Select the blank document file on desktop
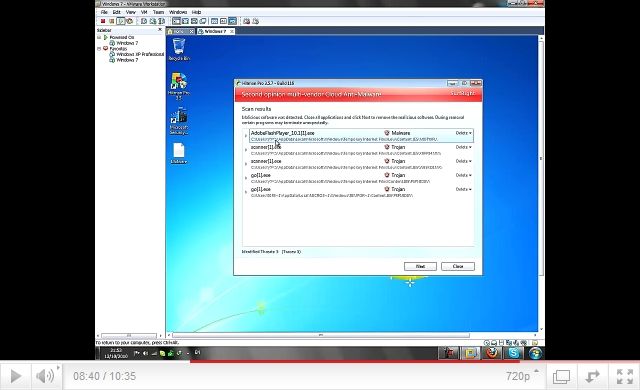Image resolution: width=640 pixels, height=390 pixels. (x=179, y=153)
